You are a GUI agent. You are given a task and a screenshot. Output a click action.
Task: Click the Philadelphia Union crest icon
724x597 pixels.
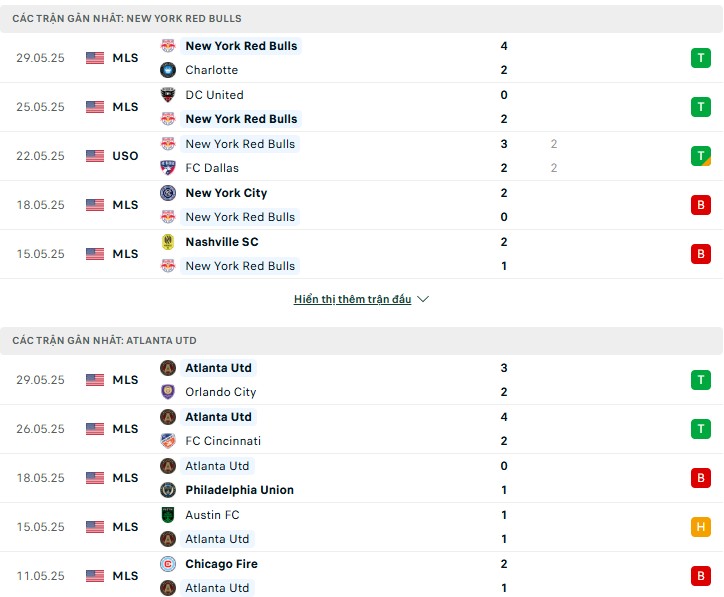coord(168,489)
